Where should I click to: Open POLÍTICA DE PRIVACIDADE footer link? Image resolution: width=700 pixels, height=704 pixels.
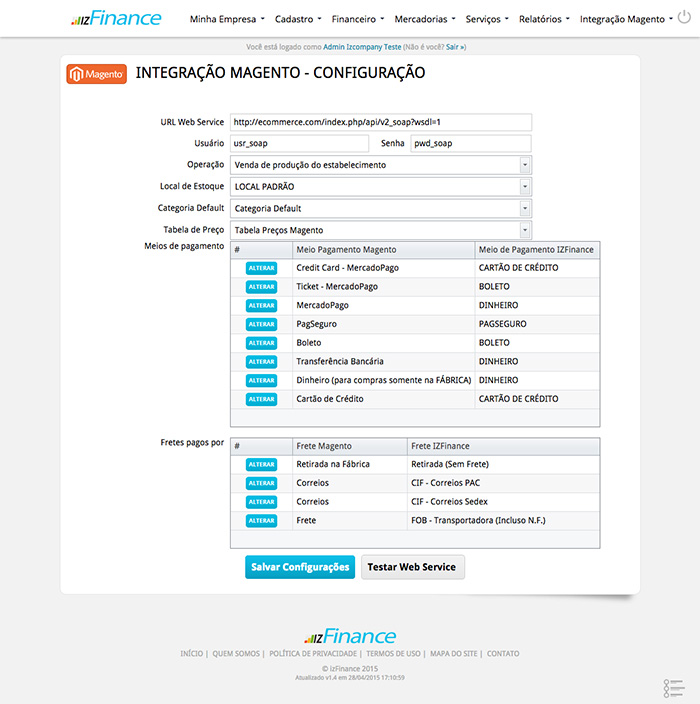313,654
